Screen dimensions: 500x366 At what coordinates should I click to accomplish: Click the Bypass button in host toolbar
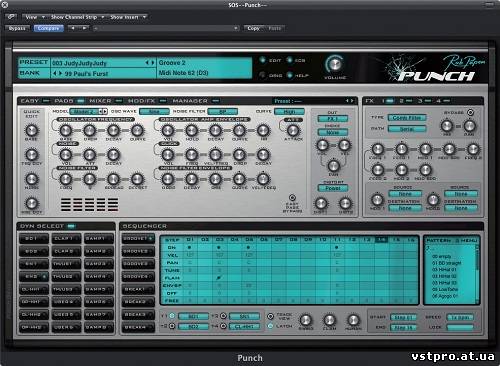(17, 28)
